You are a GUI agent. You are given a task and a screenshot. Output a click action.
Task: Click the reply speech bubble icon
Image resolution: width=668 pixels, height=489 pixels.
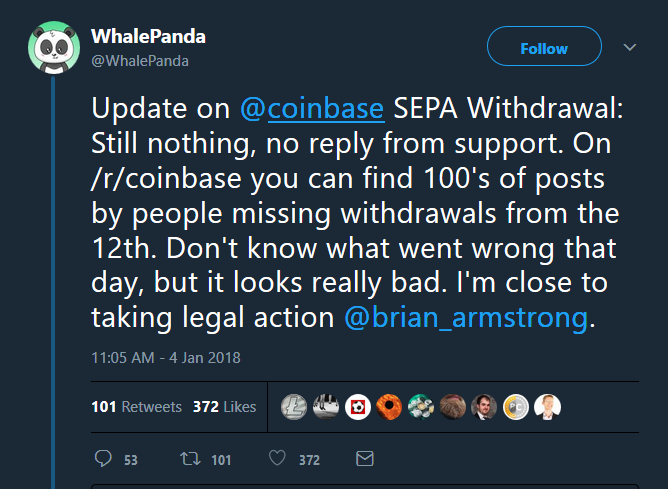(x=102, y=459)
